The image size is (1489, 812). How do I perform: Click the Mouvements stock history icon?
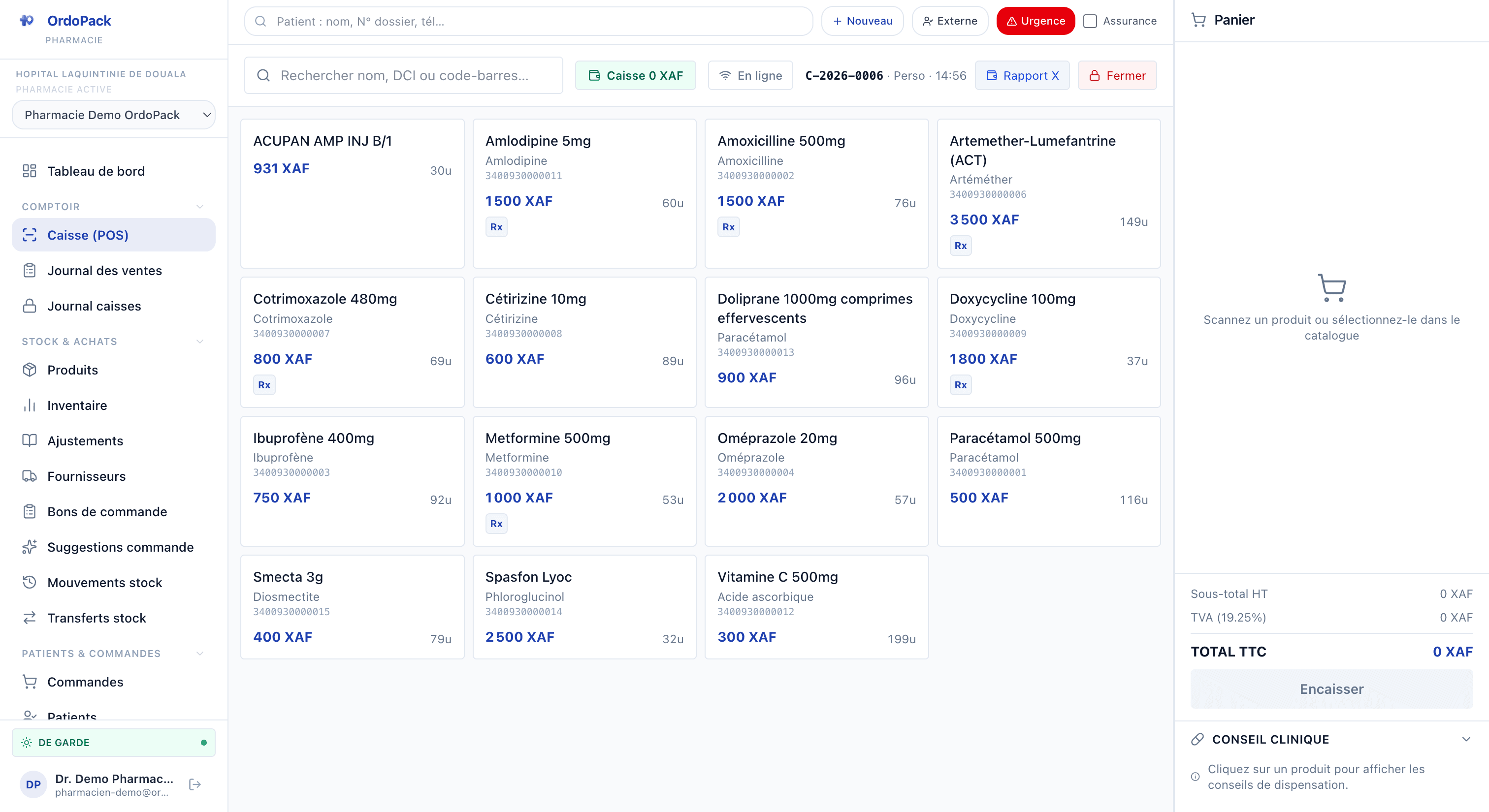(30, 582)
